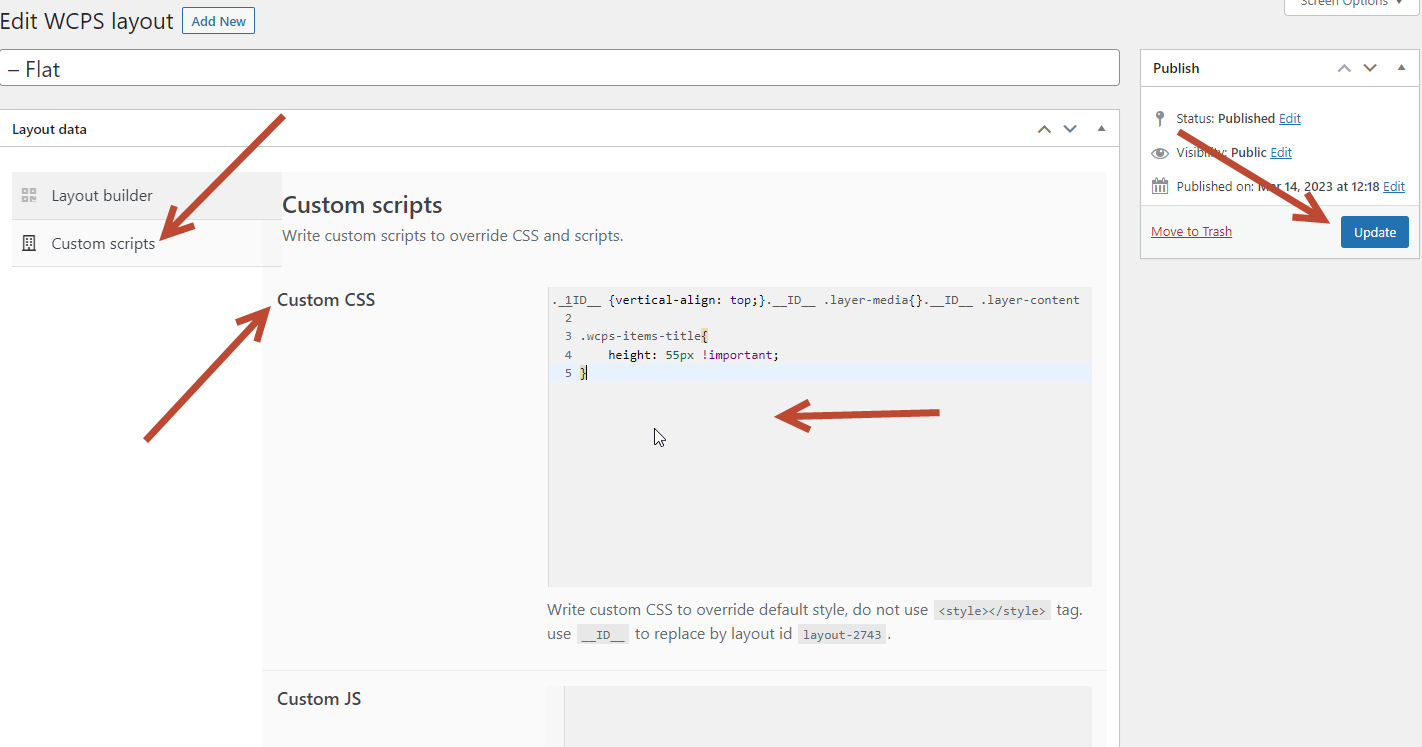Click the Custom scripts building icon
The height and width of the screenshot is (747, 1422).
[29, 243]
